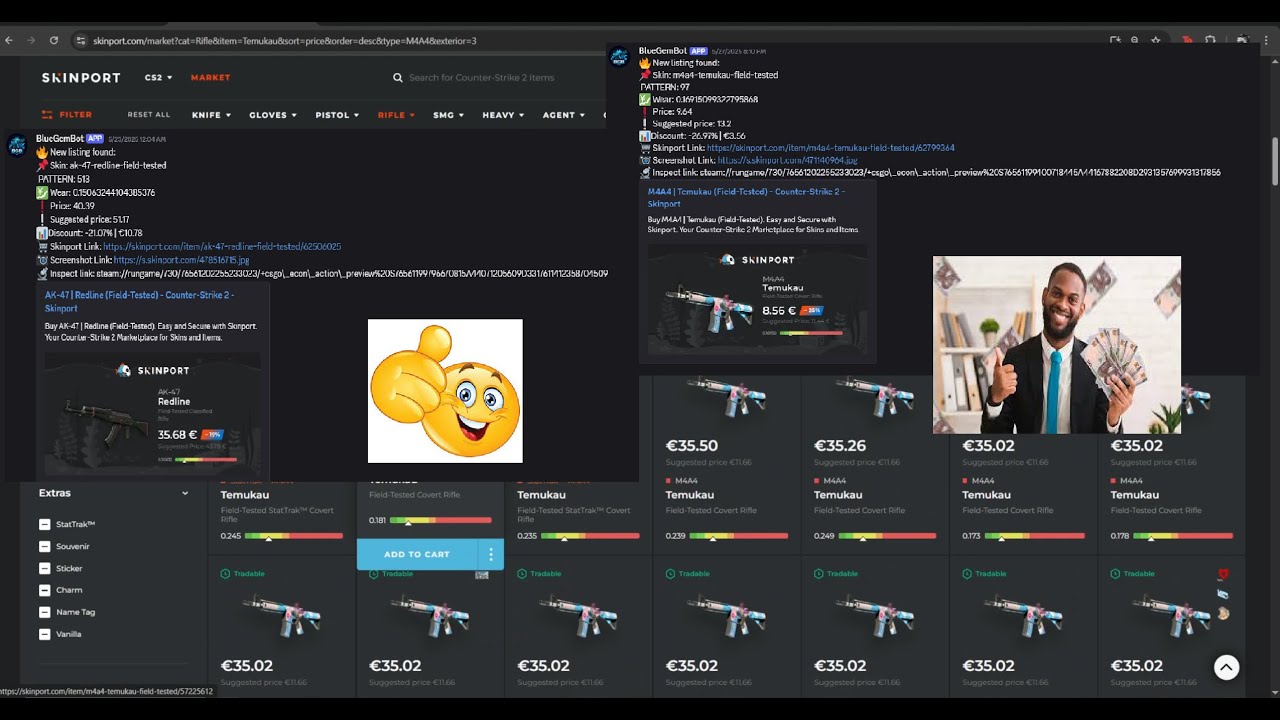The height and width of the screenshot is (720, 1280).
Task: Bookmark this page with the star icon
Action: (x=1156, y=40)
